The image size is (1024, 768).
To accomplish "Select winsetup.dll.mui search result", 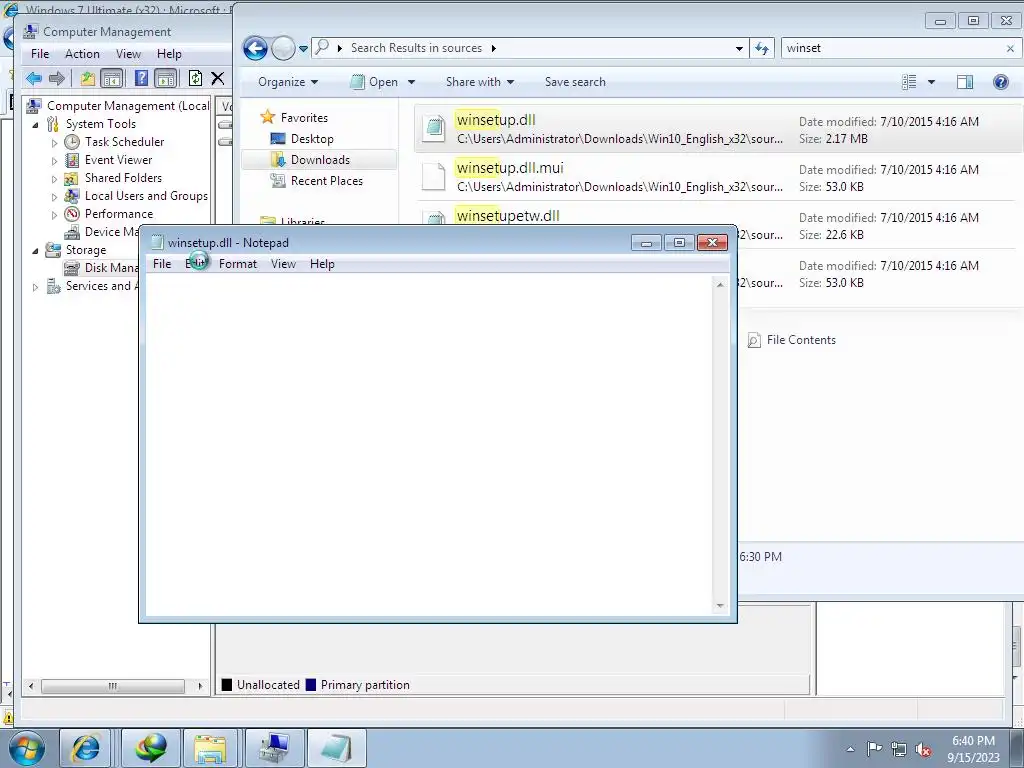I will 719,177.
